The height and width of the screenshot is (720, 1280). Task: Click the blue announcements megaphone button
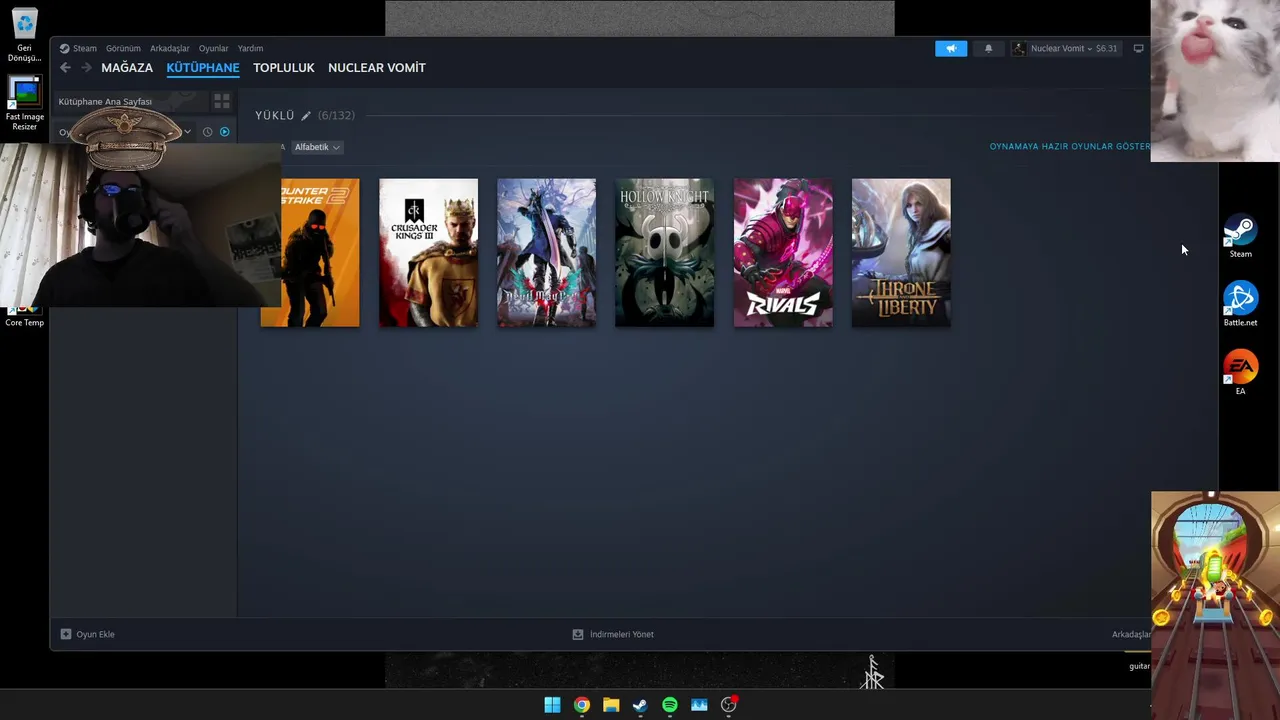951,48
